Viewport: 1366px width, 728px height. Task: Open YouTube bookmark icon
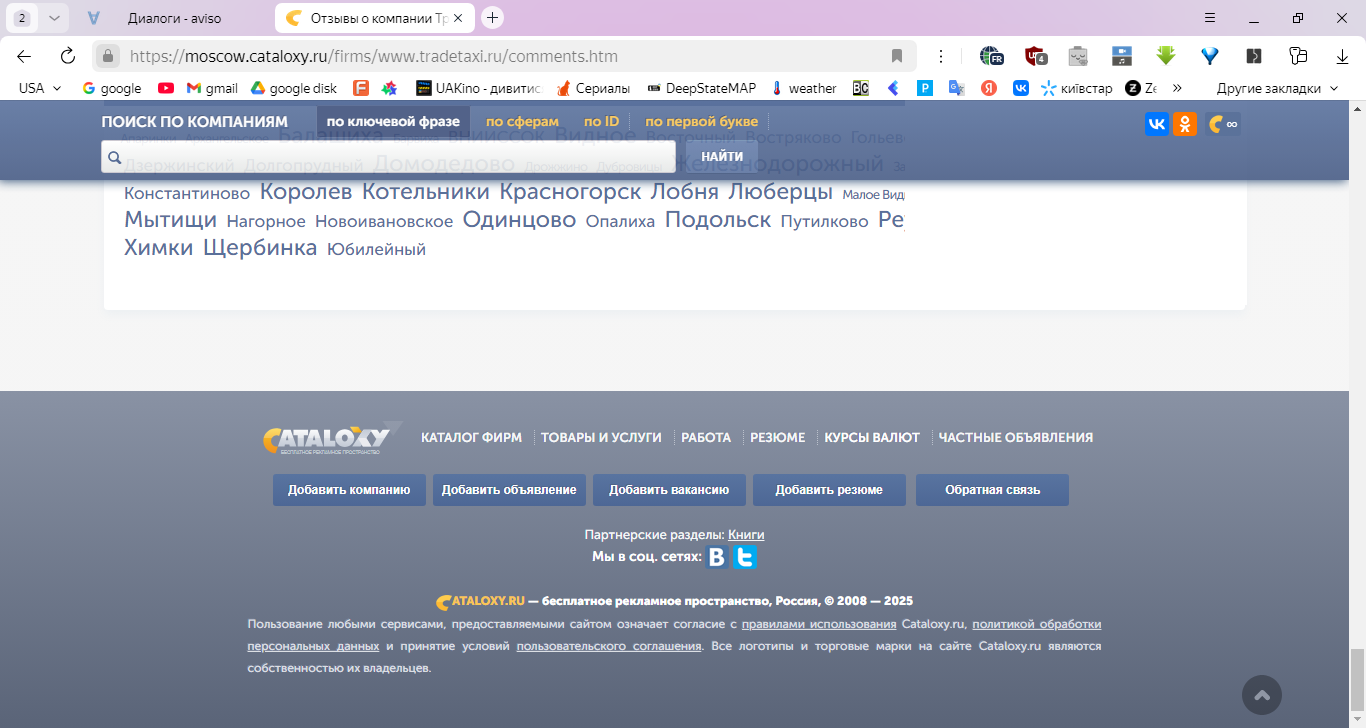coord(166,88)
